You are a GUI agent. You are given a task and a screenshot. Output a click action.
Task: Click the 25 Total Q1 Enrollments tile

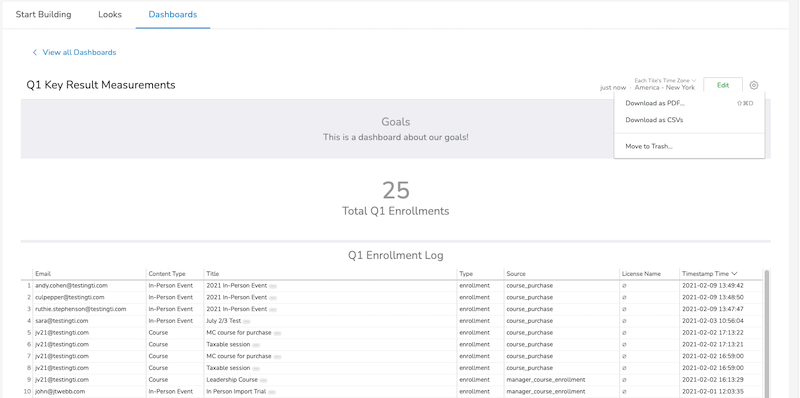(x=396, y=198)
